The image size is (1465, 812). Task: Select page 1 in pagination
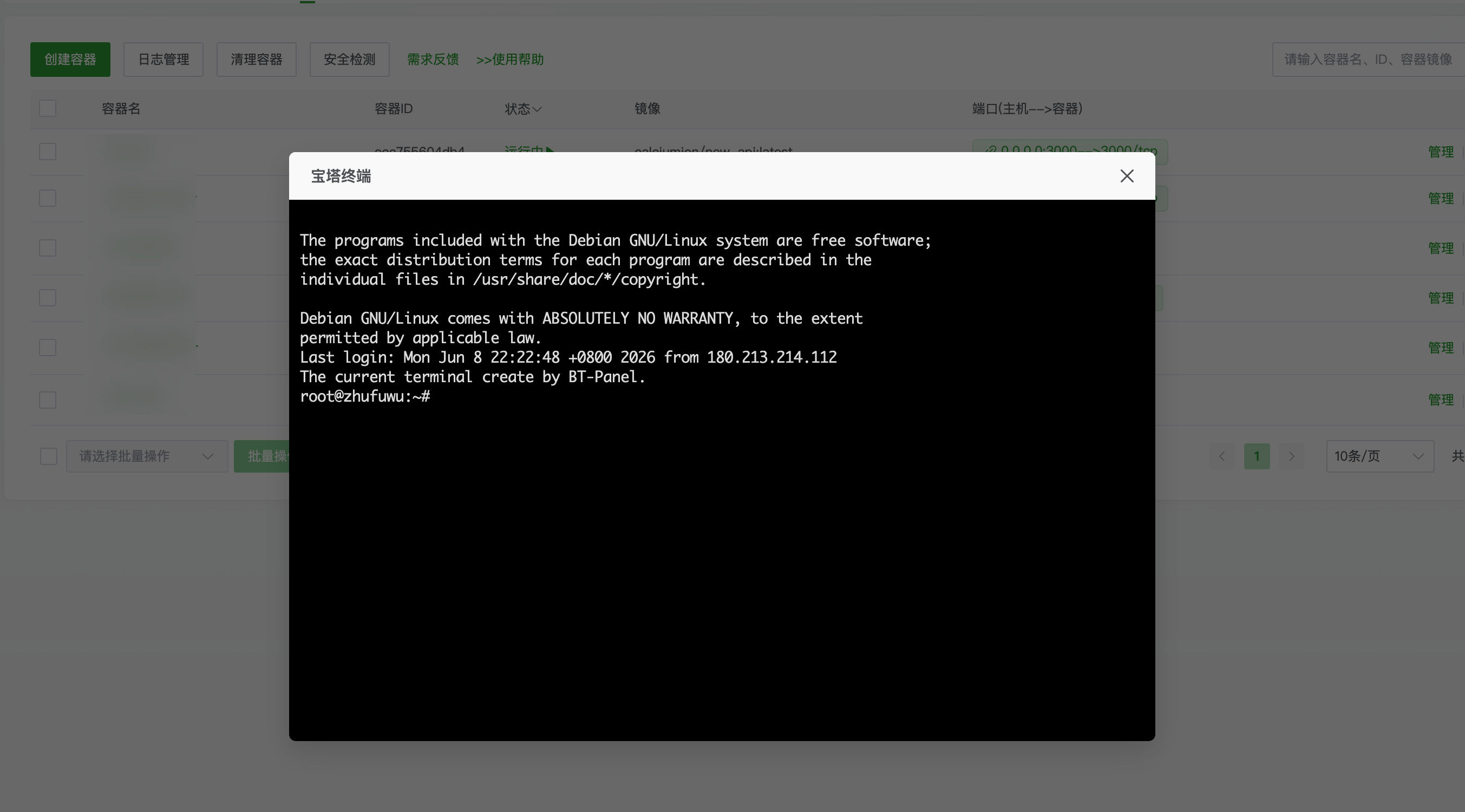(x=1257, y=456)
